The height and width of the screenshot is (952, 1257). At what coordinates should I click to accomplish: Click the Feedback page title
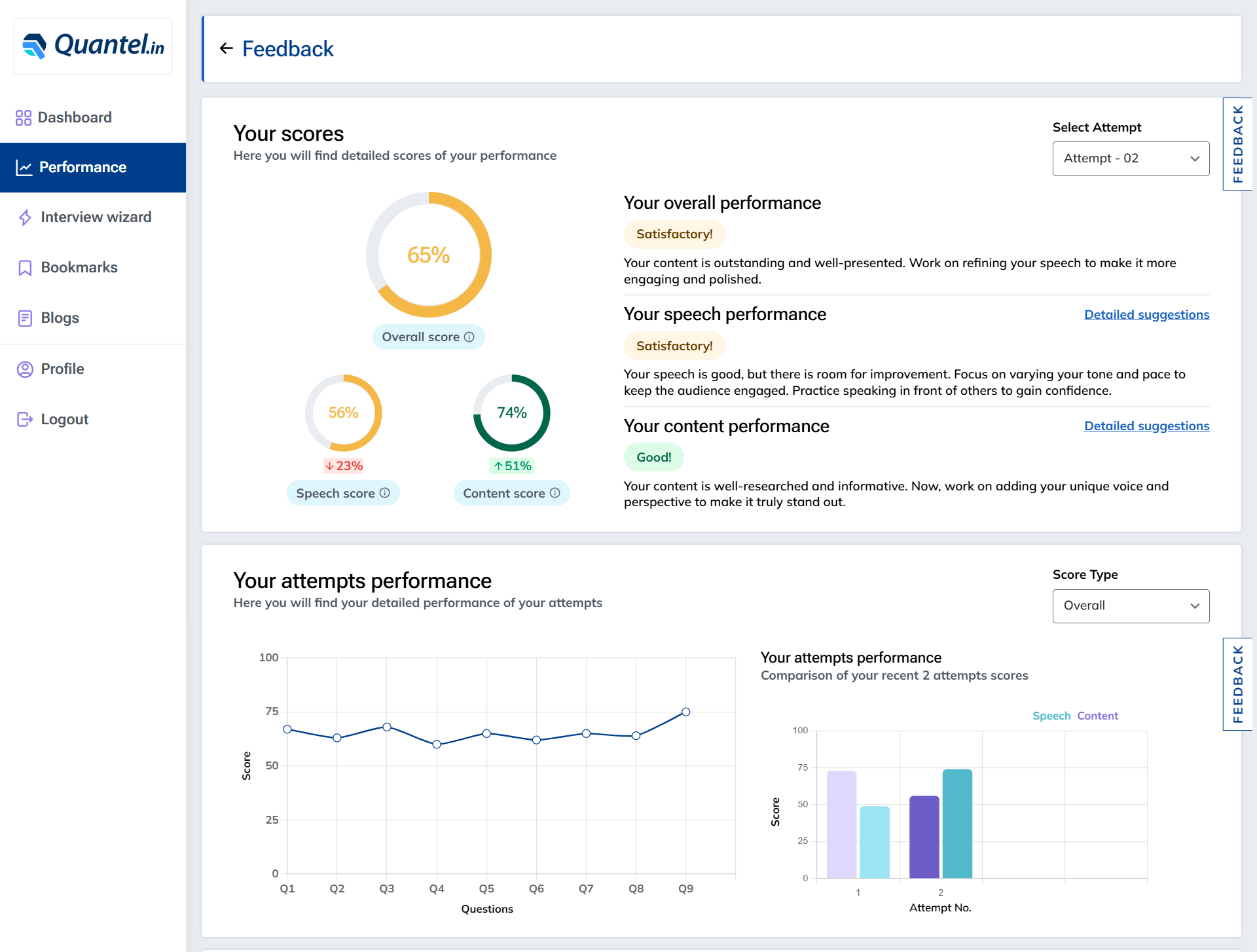point(287,48)
